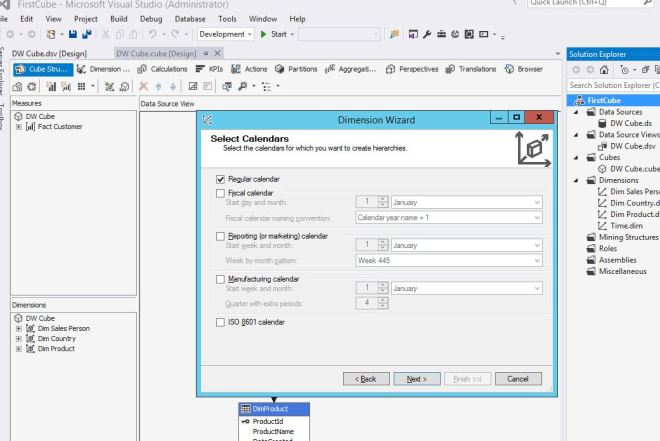Check the ISO 8601 calendar option
The image size is (660, 441).
[x=221, y=322]
